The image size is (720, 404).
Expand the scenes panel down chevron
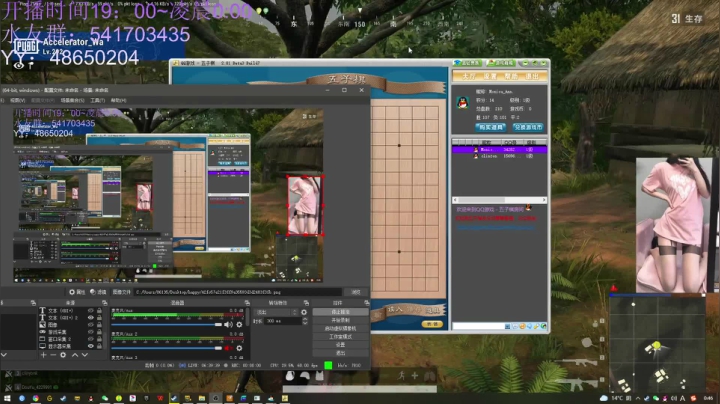tap(4, 355)
